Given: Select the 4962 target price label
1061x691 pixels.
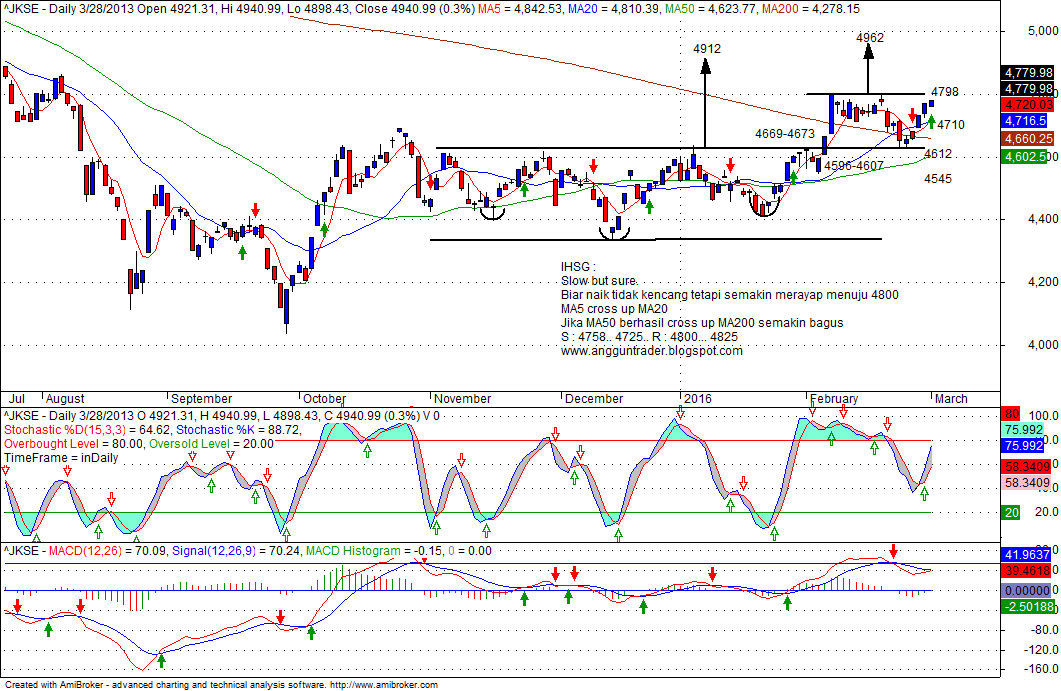Looking at the screenshot, I should (x=870, y=37).
